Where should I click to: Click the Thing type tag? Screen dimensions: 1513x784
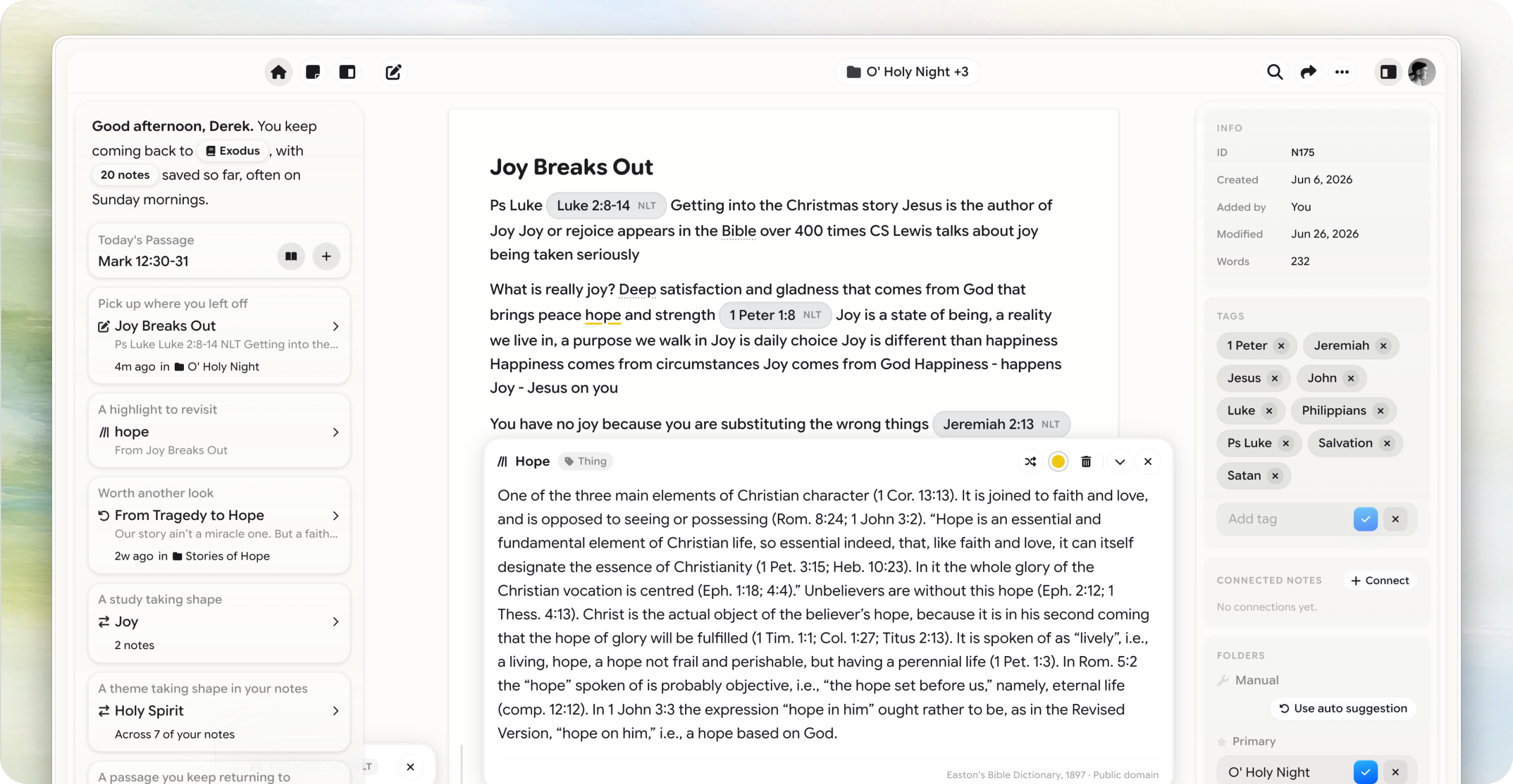(585, 462)
